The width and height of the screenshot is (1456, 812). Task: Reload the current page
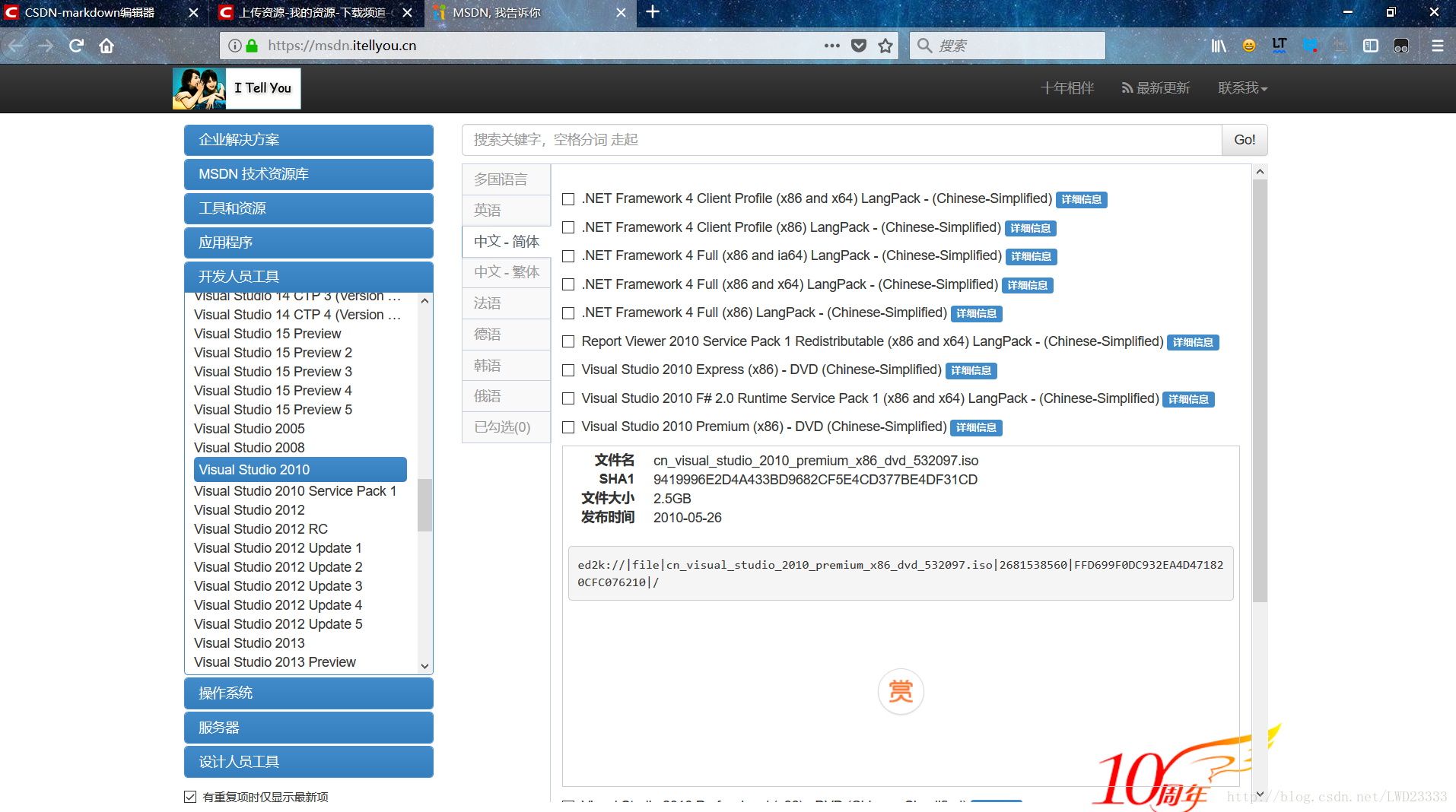tap(76, 46)
